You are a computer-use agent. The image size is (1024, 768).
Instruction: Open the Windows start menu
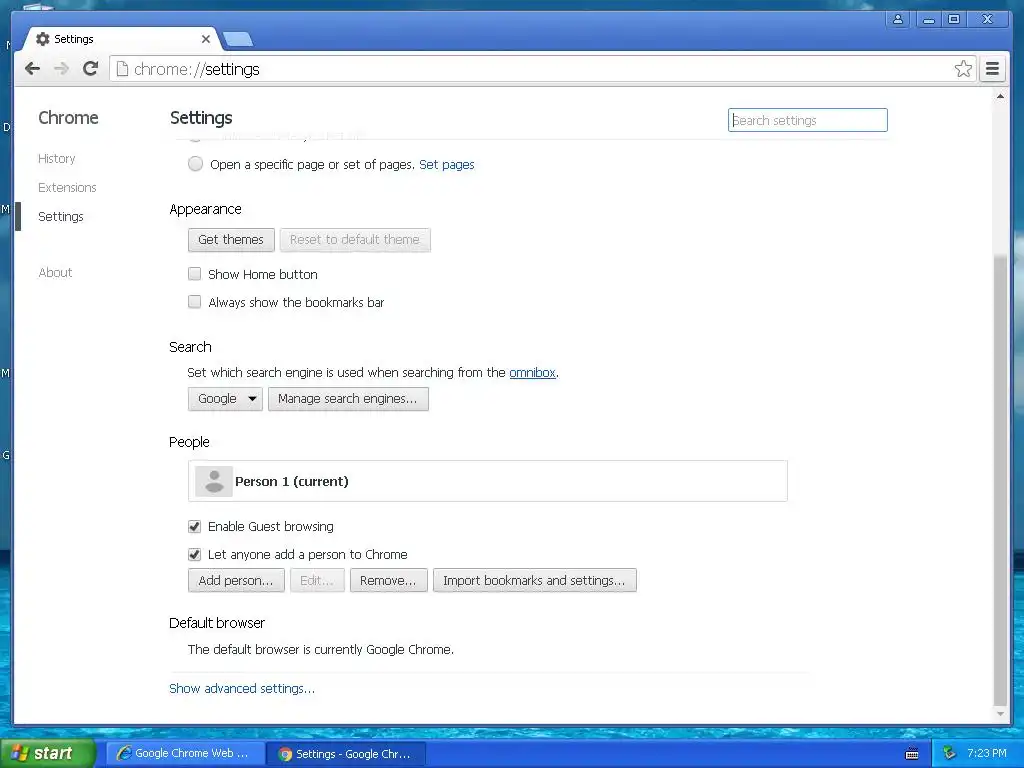(48, 754)
